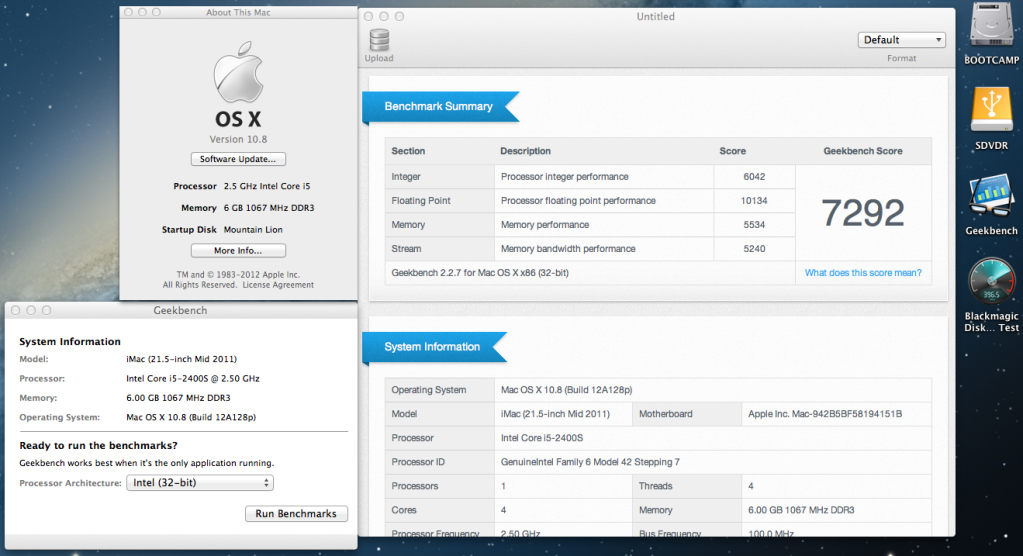Click the License Agreement link
This screenshot has width=1023, height=556.
point(278,285)
